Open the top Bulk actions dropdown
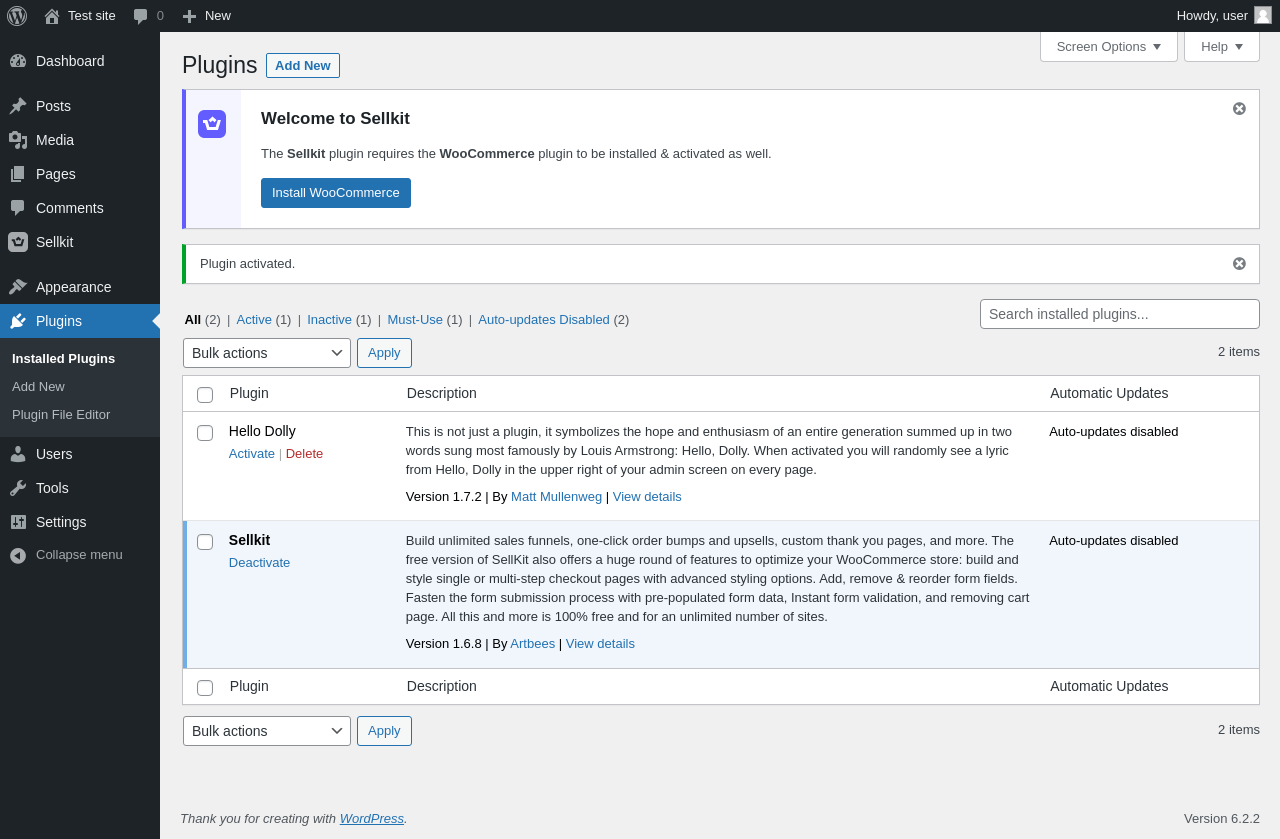 (267, 353)
